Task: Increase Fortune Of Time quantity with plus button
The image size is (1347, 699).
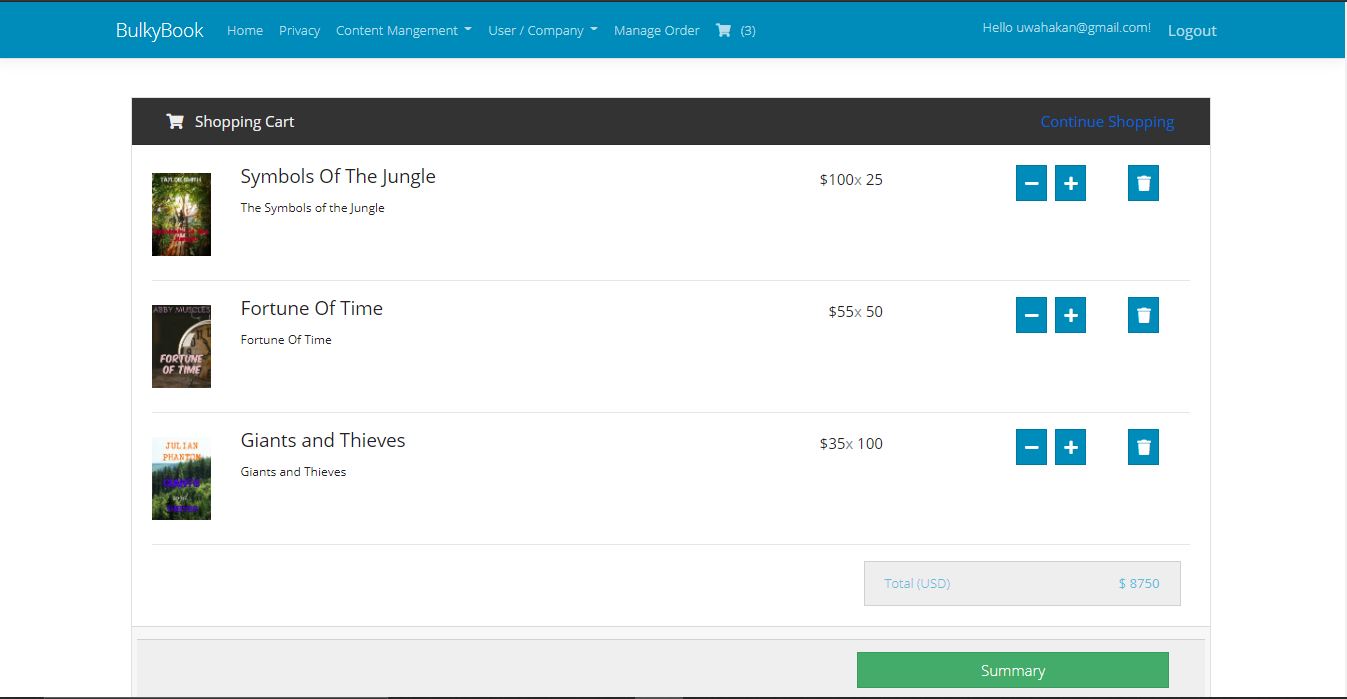Action: point(1070,315)
